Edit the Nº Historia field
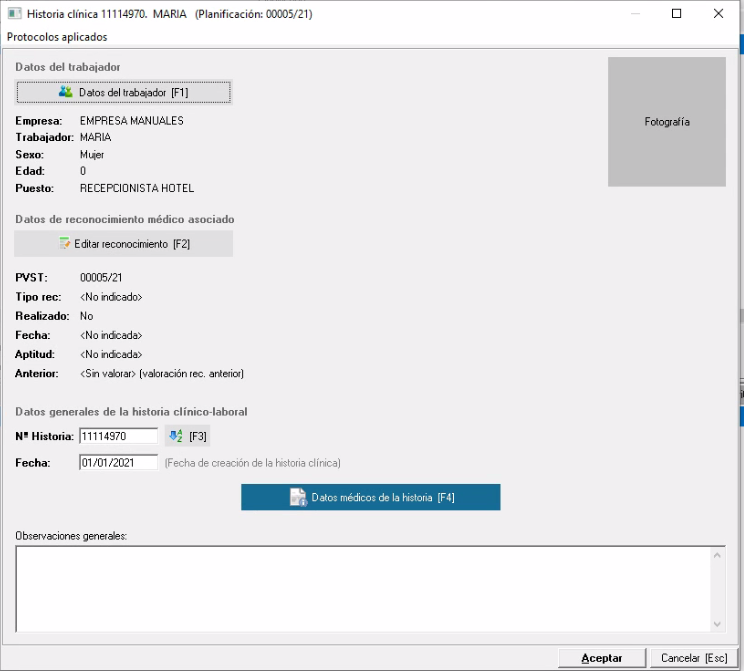Viewport: 744px width, 671px height. tap(118, 436)
